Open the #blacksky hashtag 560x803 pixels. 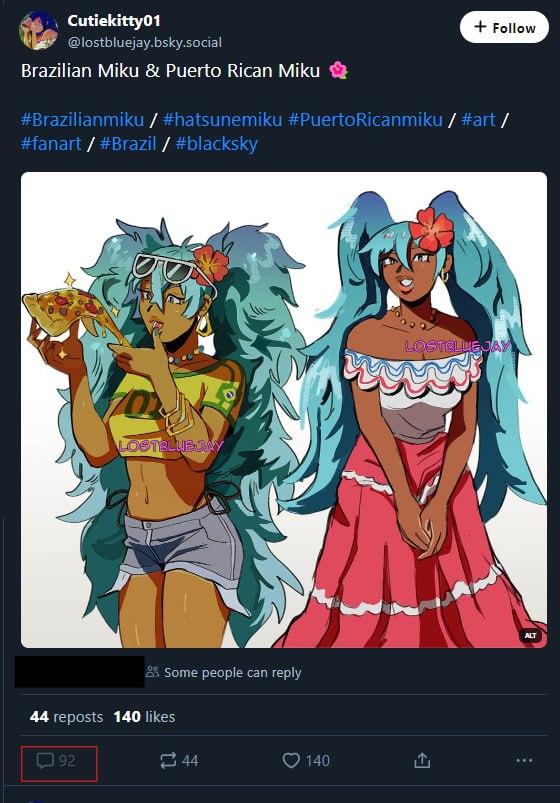216,143
